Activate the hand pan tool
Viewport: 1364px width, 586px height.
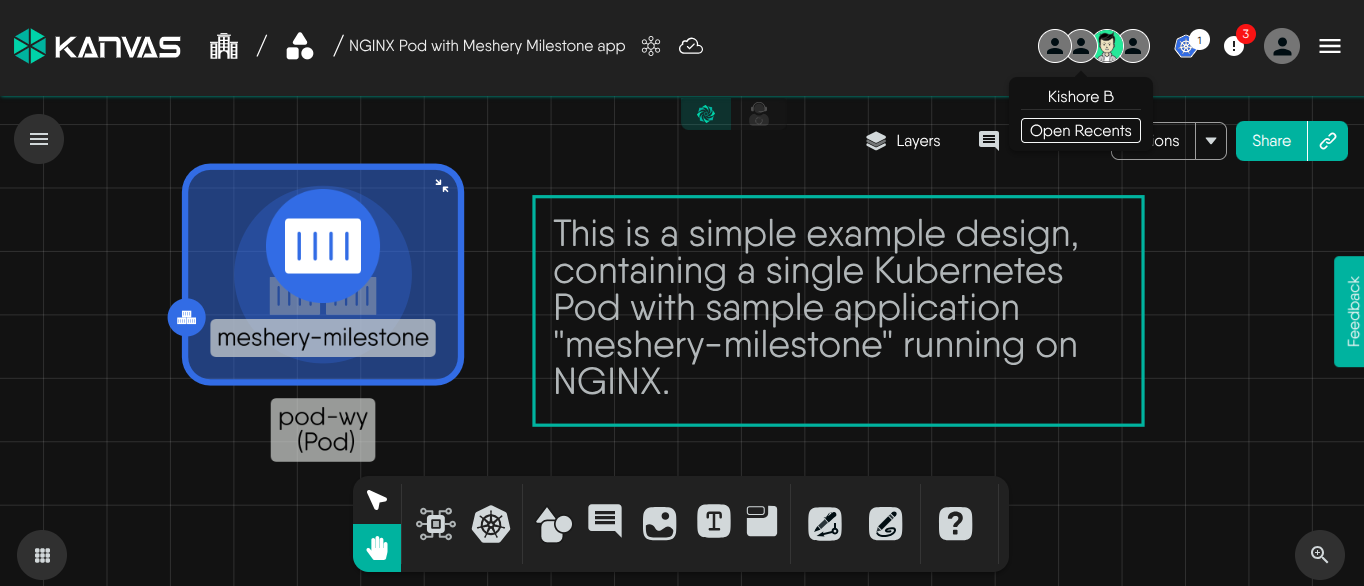[x=376, y=548]
